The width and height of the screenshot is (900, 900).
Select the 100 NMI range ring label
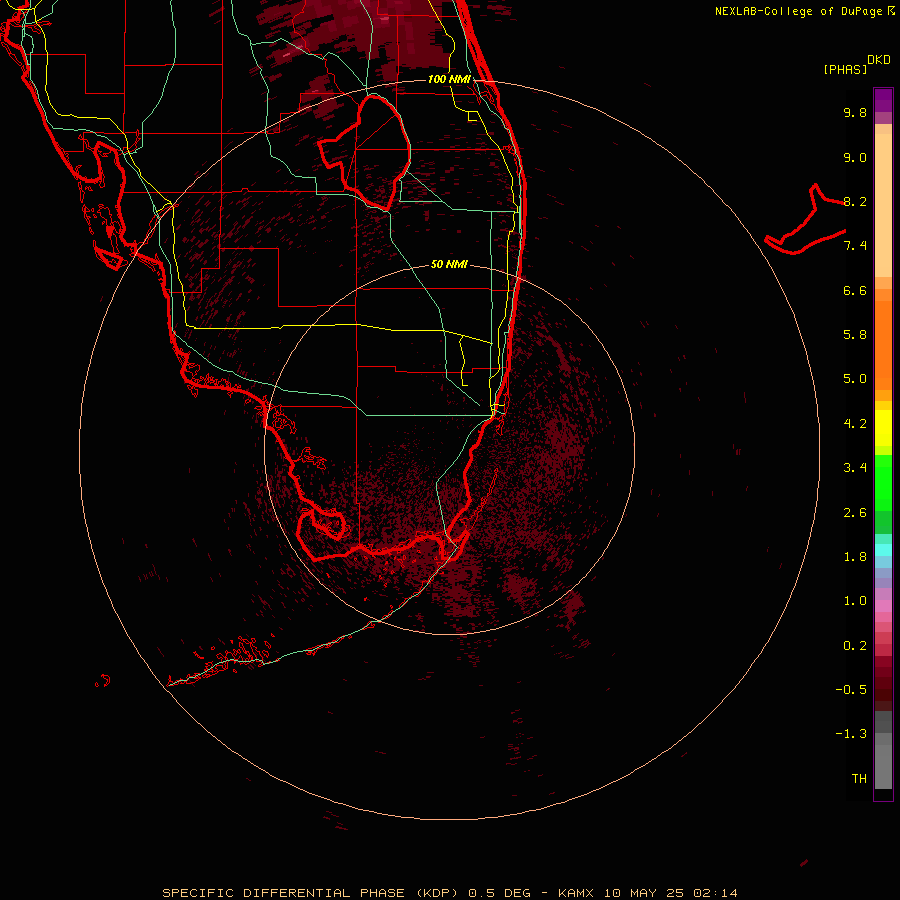pyautogui.click(x=449, y=79)
